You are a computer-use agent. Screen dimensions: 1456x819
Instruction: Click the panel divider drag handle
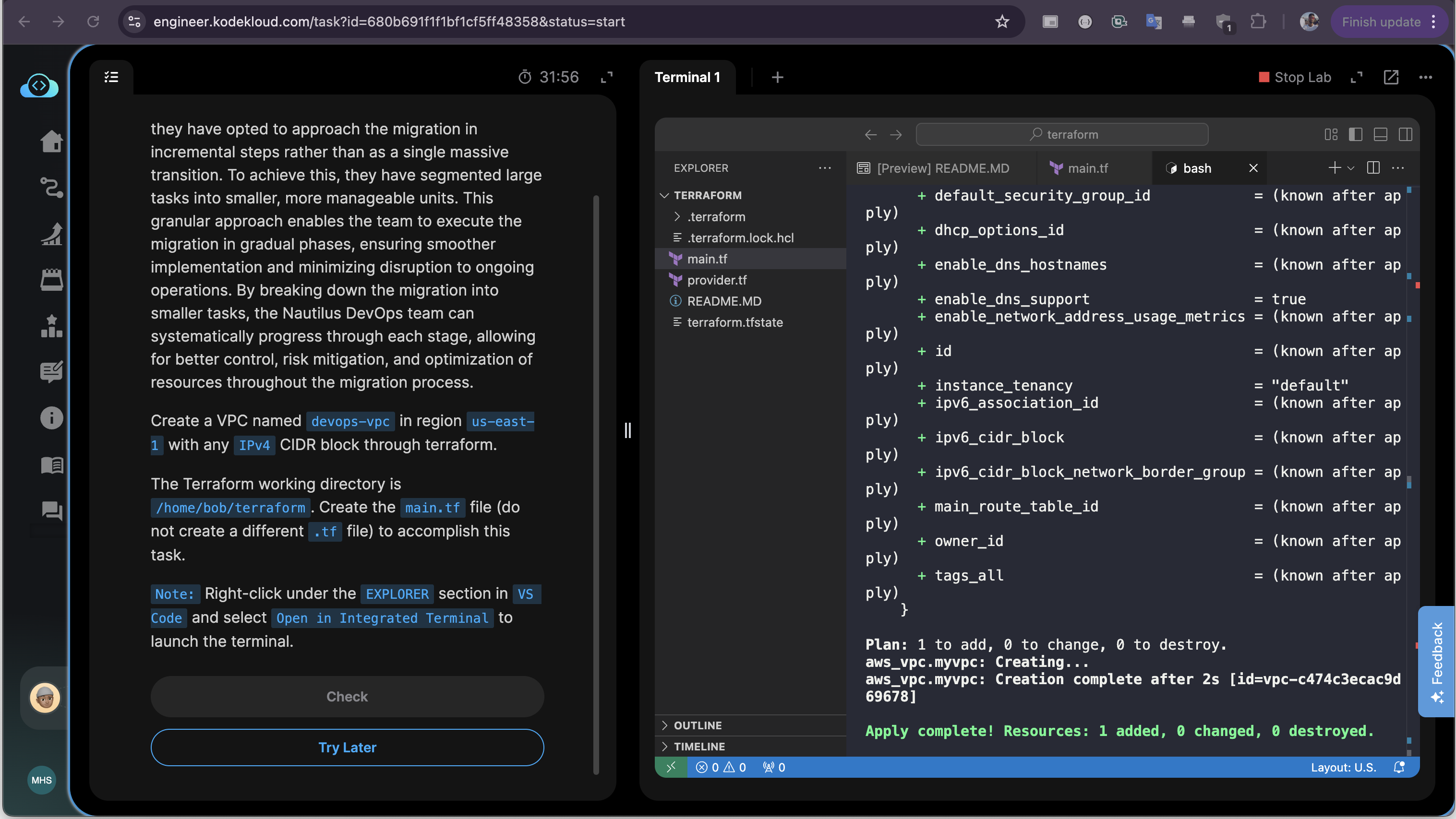627,430
